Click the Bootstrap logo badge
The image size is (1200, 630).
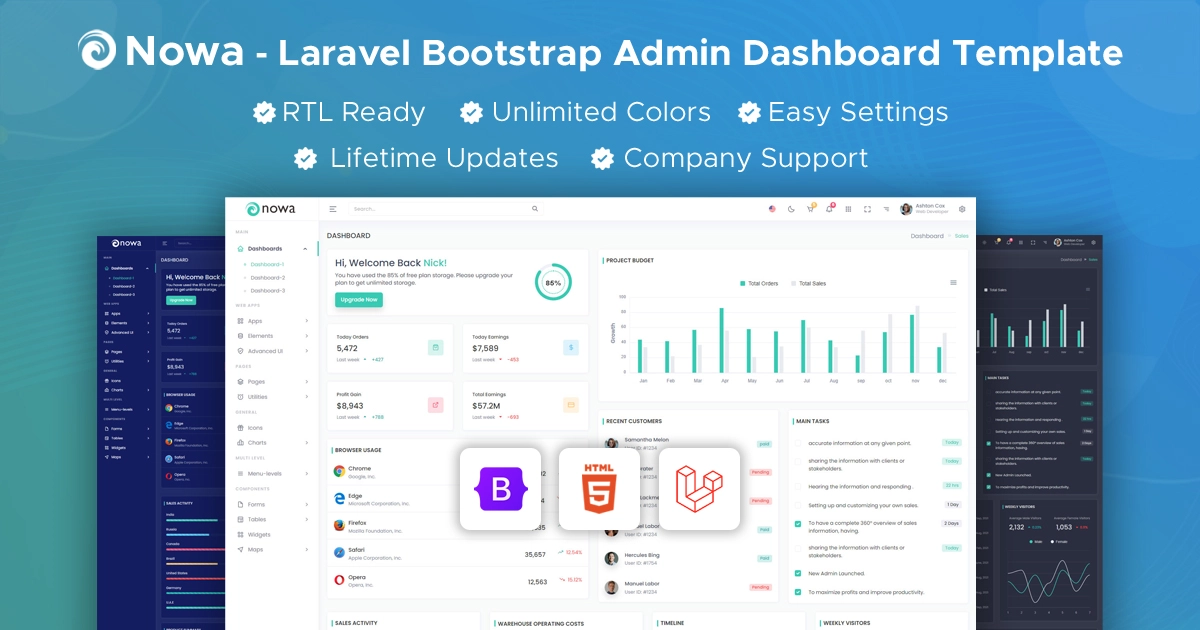pyautogui.click(x=500, y=488)
